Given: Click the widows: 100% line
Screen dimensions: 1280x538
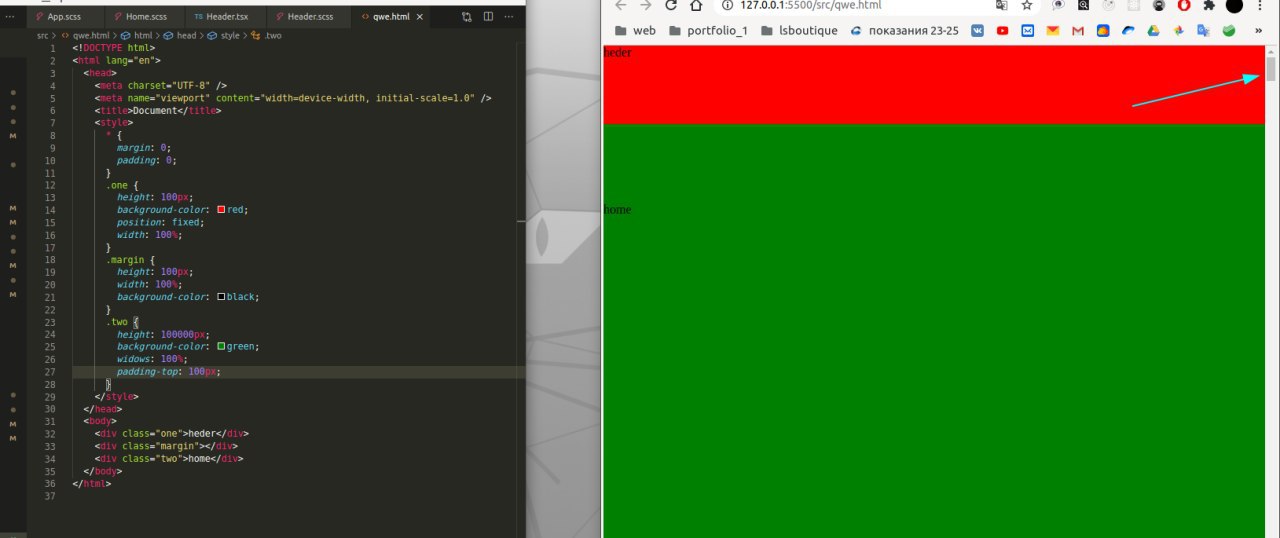Looking at the screenshot, I should [x=152, y=359].
